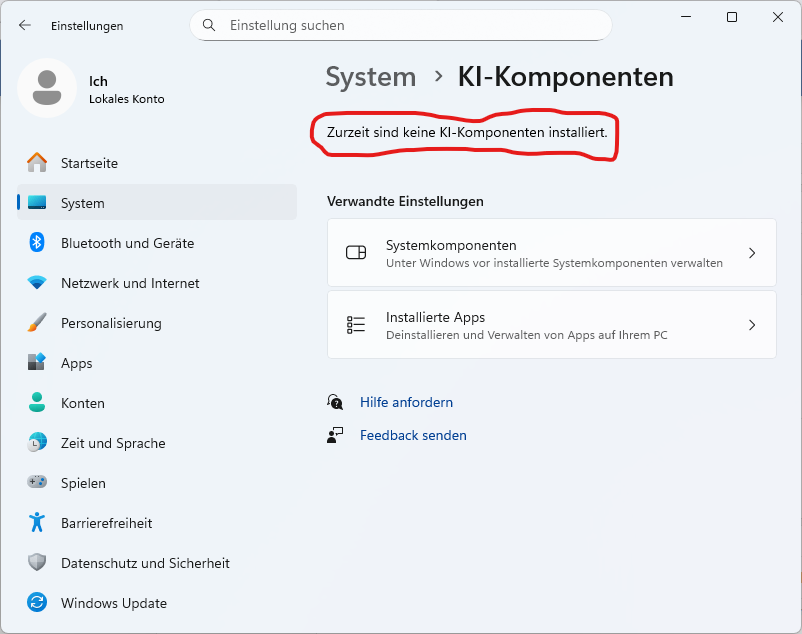Click the Einstellungen window title

(x=87, y=26)
